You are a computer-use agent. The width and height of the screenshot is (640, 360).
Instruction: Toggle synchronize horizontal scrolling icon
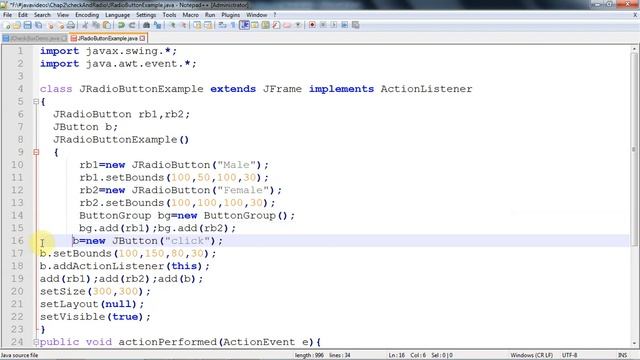[208, 25]
